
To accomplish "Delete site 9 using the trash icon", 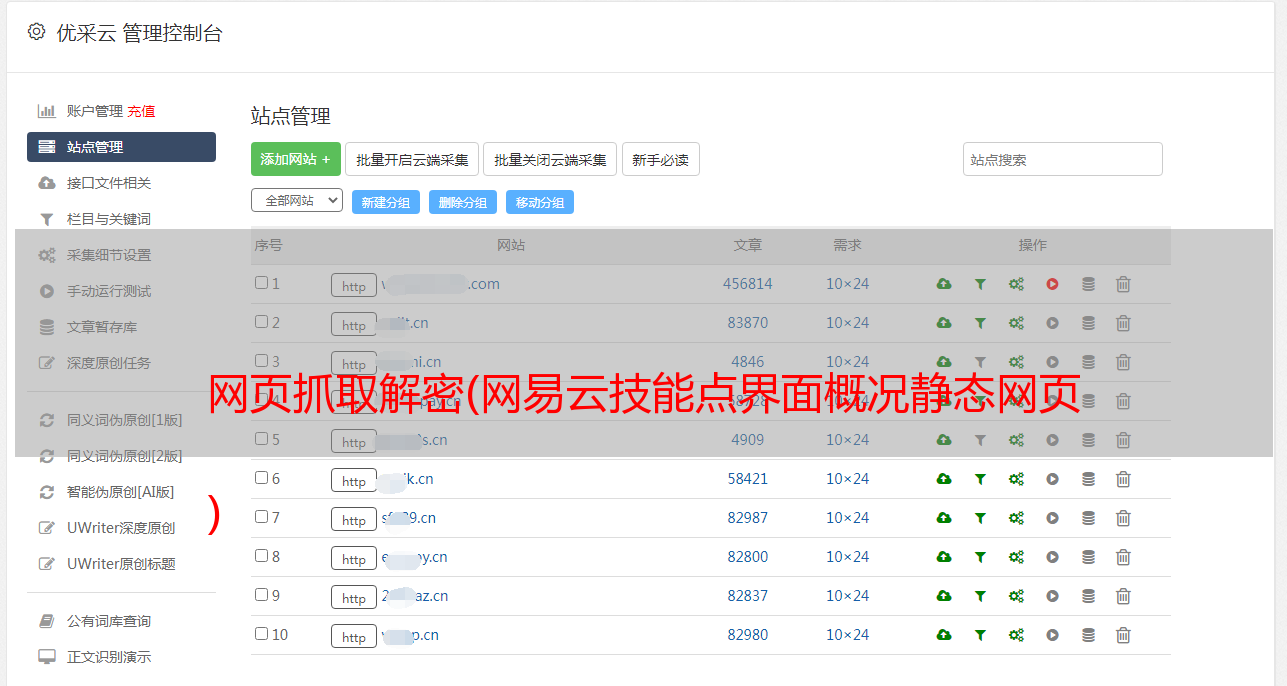I will click(1123, 596).
